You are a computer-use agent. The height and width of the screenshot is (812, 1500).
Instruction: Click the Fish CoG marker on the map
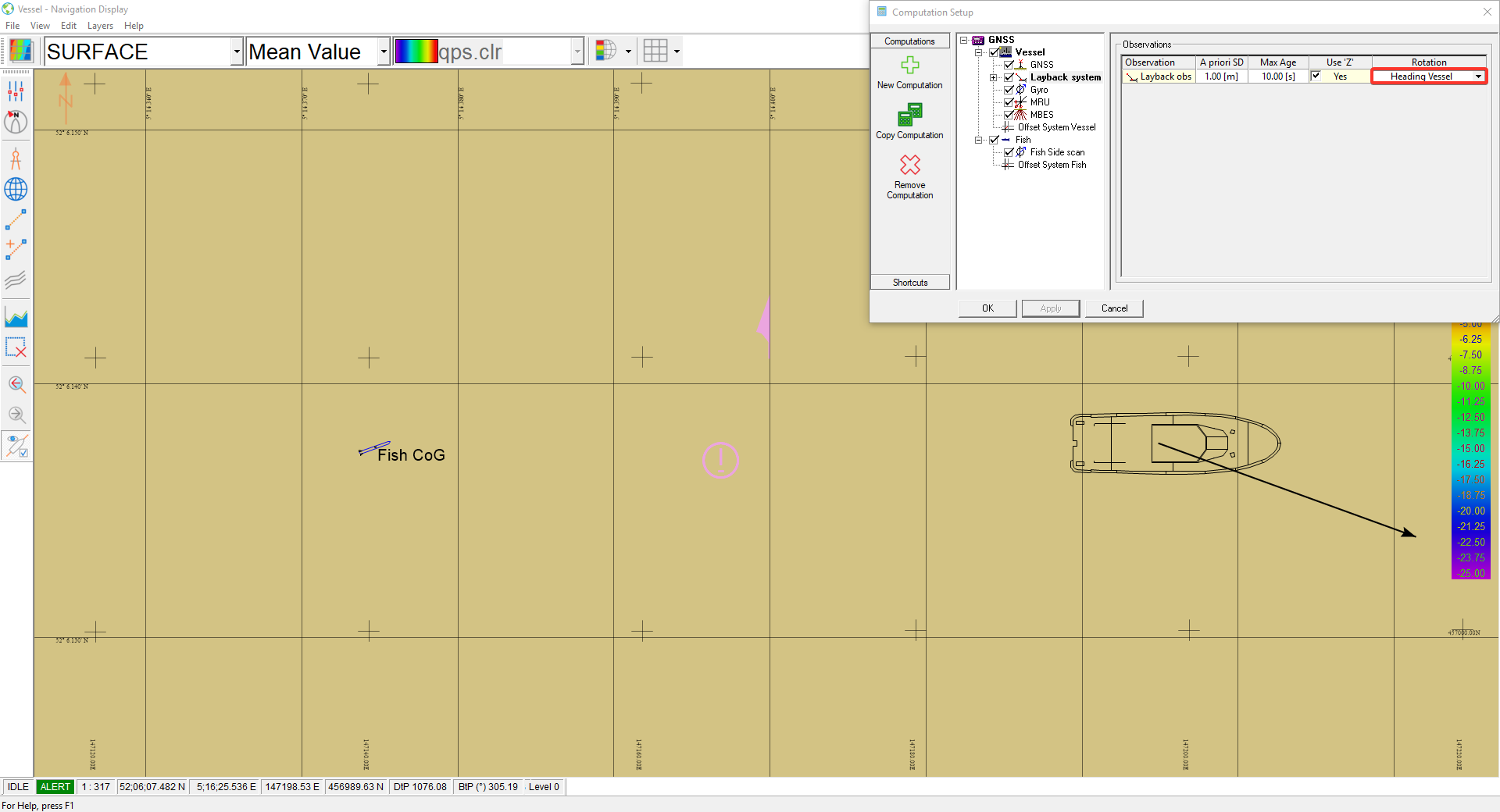tap(374, 448)
